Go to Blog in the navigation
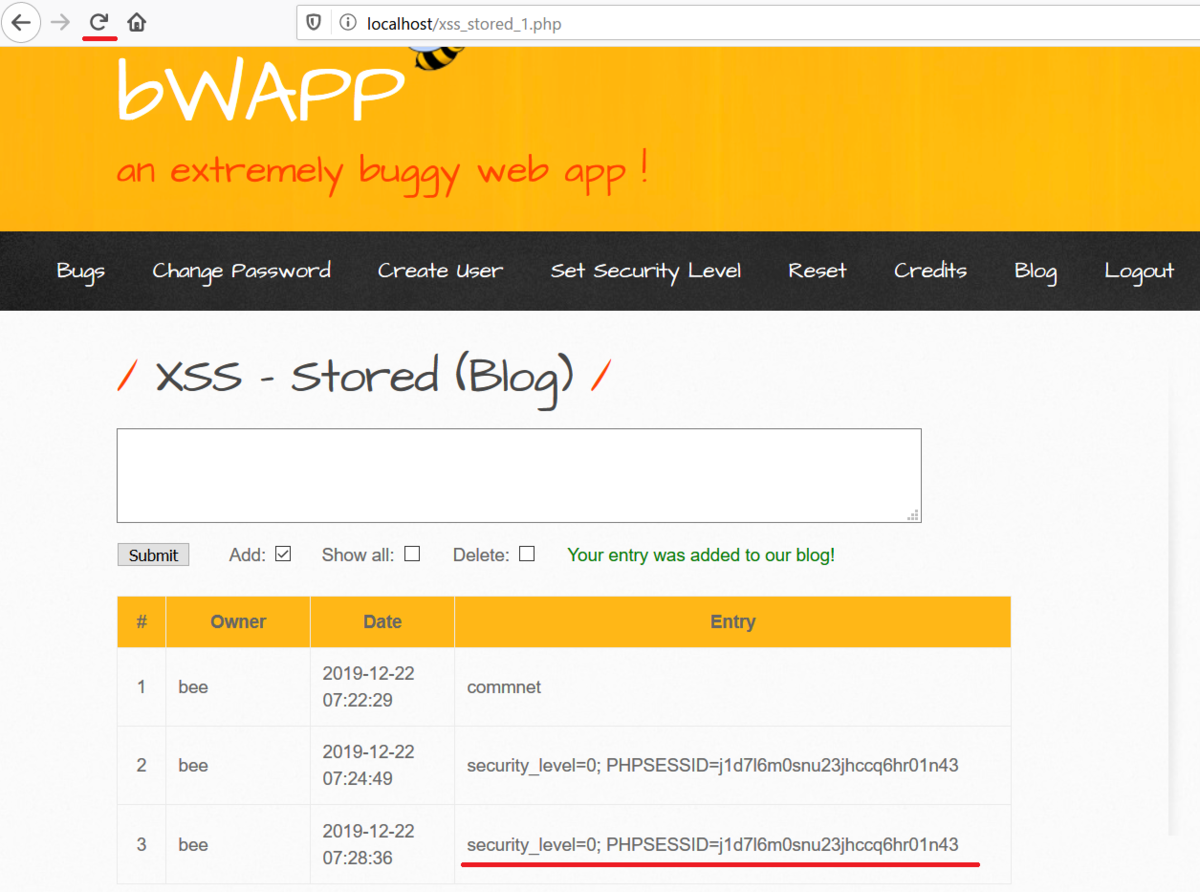The image size is (1200, 892). (x=1035, y=271)
